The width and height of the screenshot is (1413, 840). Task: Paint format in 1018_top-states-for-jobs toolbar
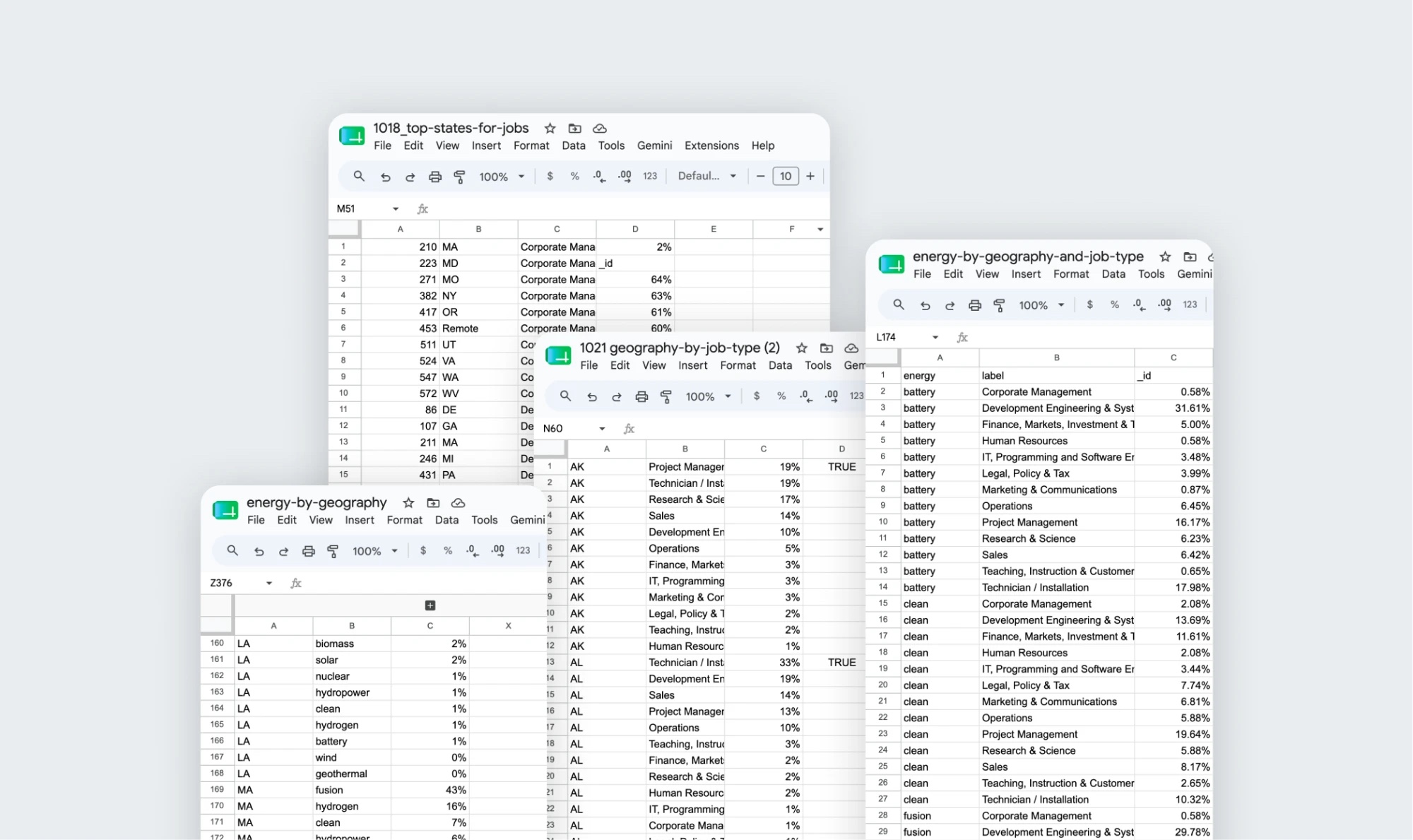pos(460,177)
